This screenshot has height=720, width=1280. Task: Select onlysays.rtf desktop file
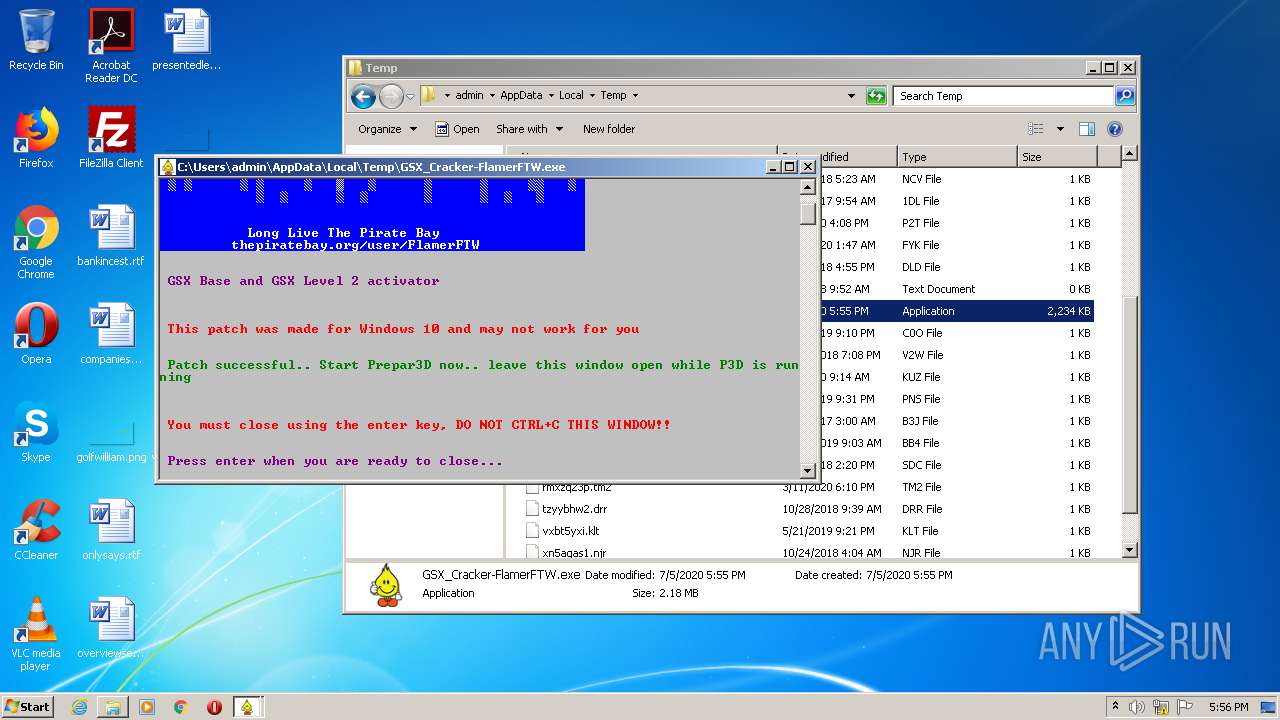[x=111, y=531]
